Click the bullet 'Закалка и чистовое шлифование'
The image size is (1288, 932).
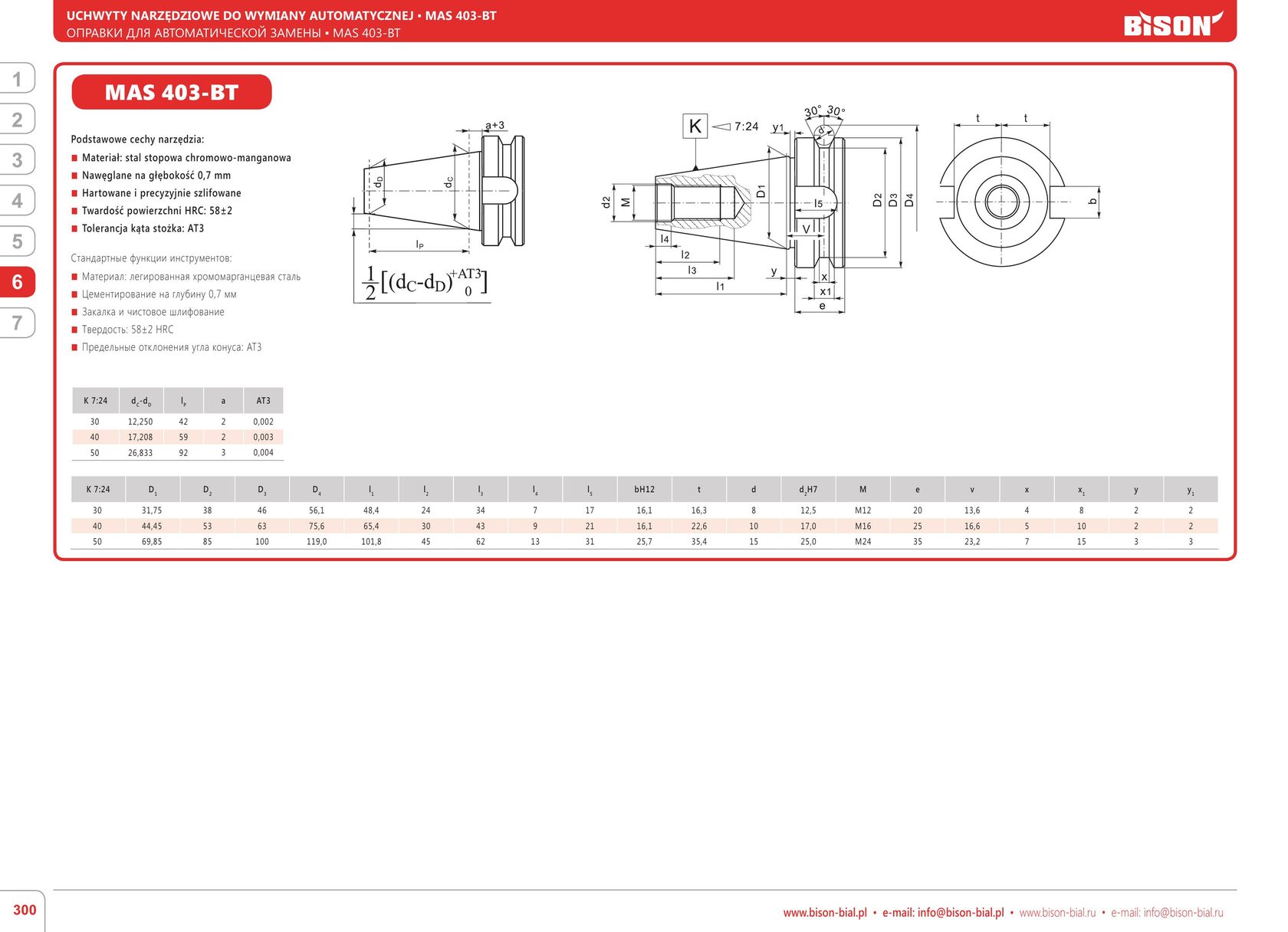point(153,312)
